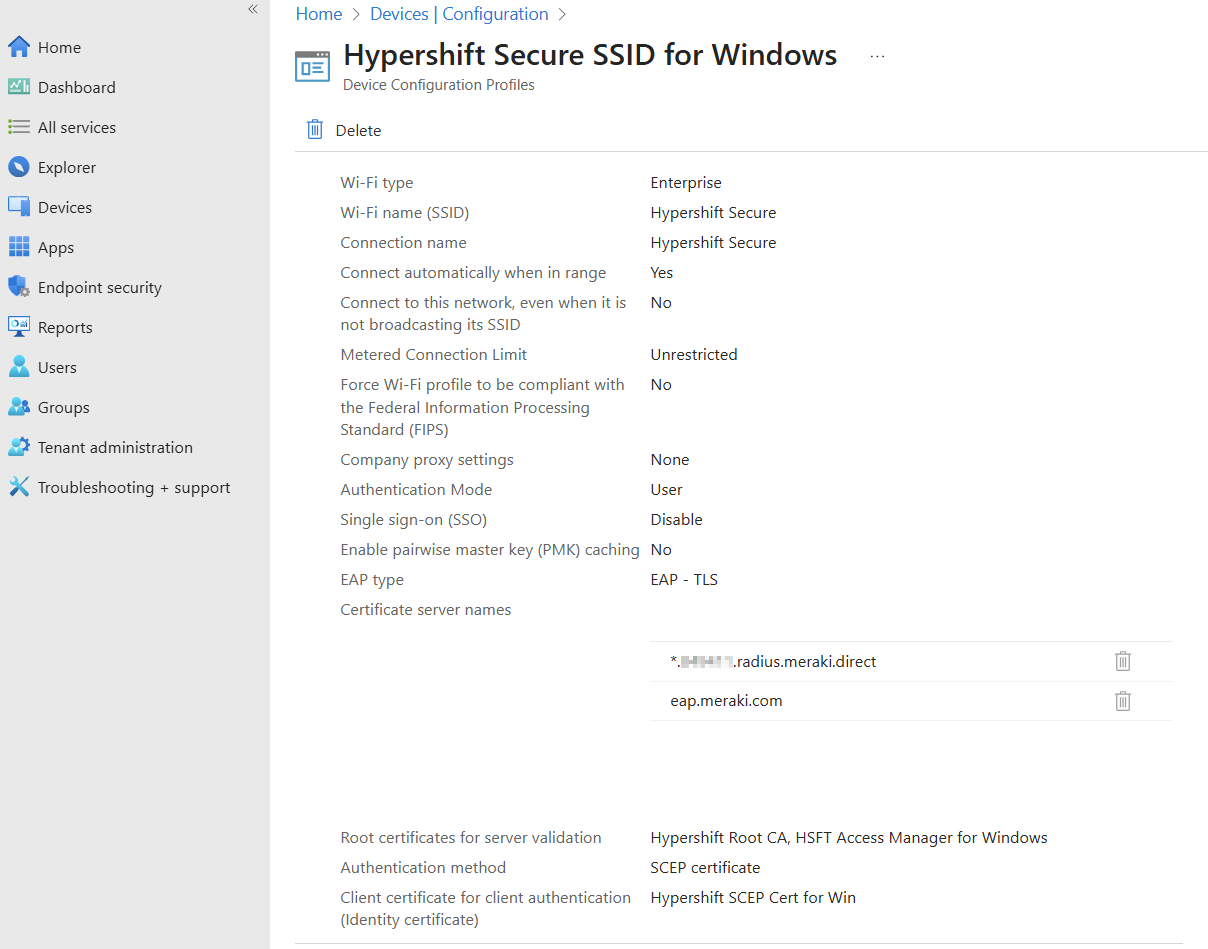Click trash icon beside radius.meraki.direct entry

pos(1123,661)
